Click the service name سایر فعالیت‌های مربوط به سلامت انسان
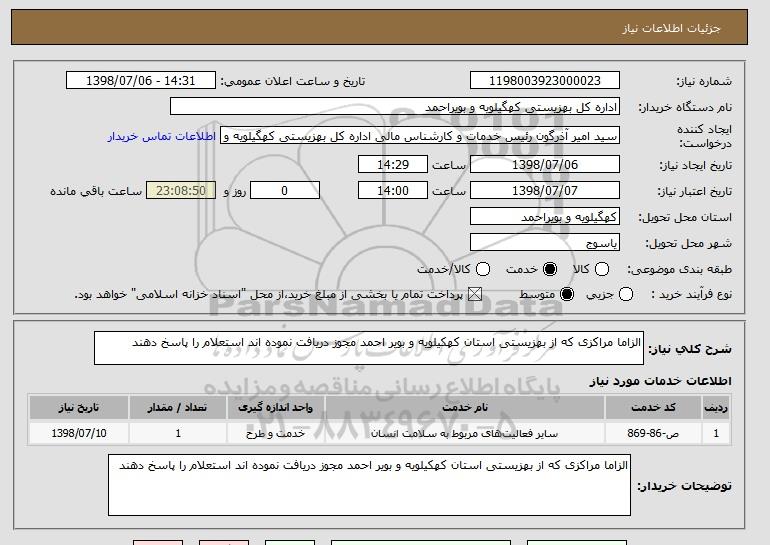Viewport: 770px width, 545px height. 465,434
